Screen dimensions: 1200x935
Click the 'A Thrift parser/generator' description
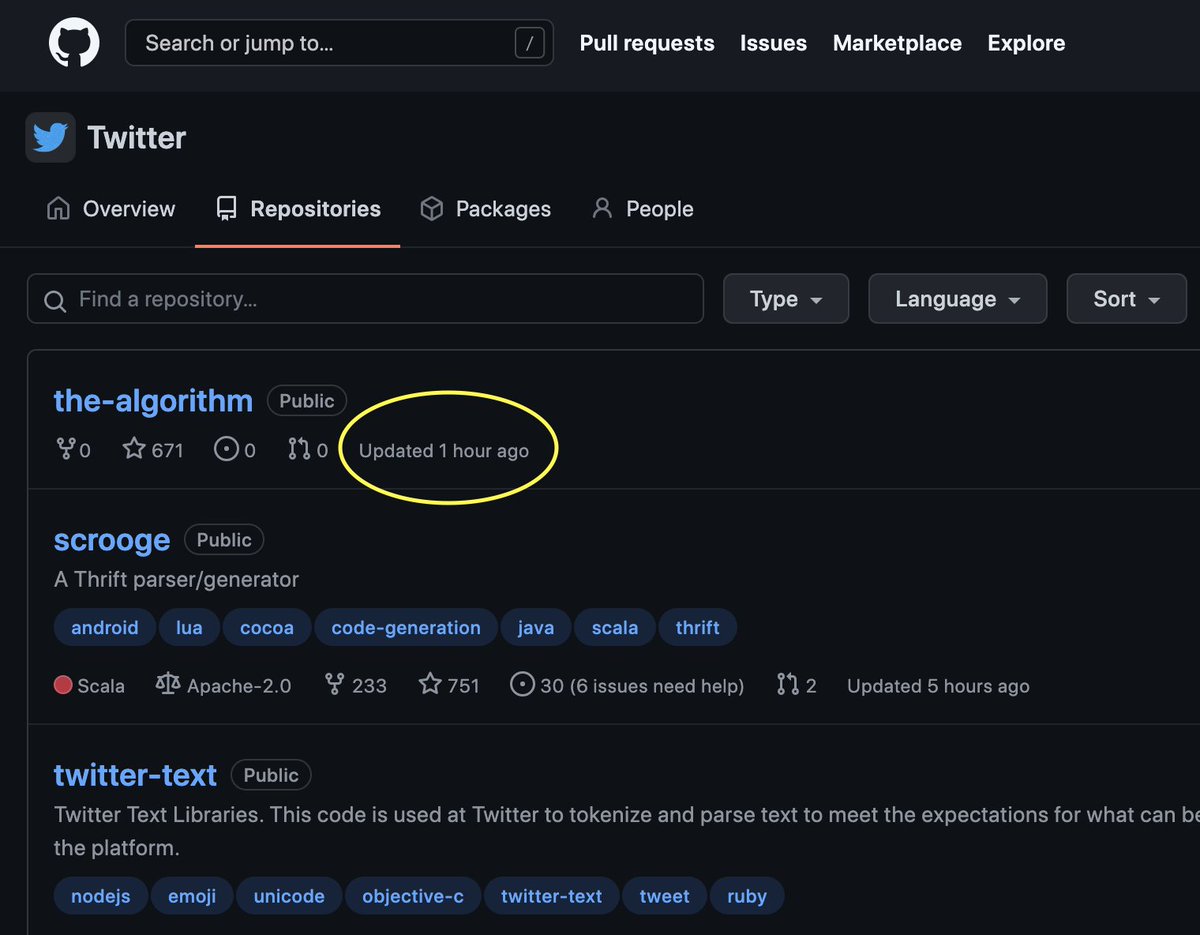[176, 579]
